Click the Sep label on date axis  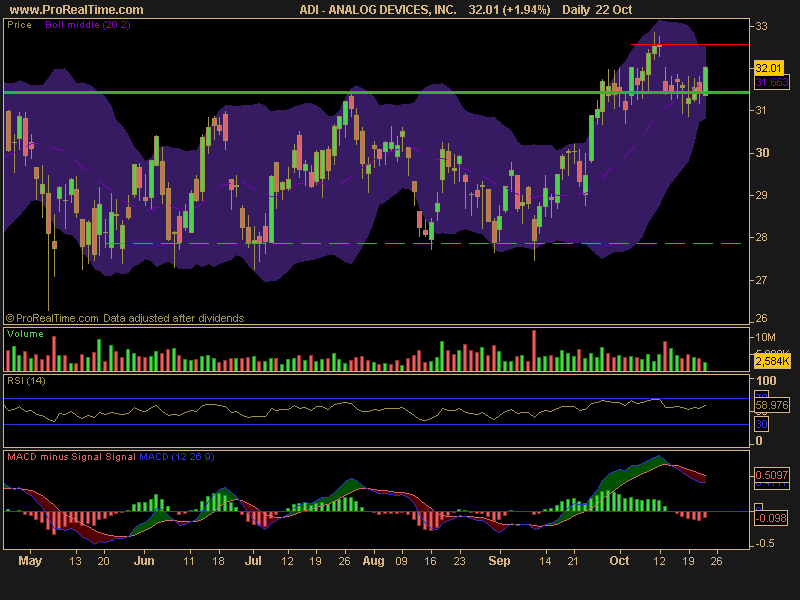(x=499, y=561)
